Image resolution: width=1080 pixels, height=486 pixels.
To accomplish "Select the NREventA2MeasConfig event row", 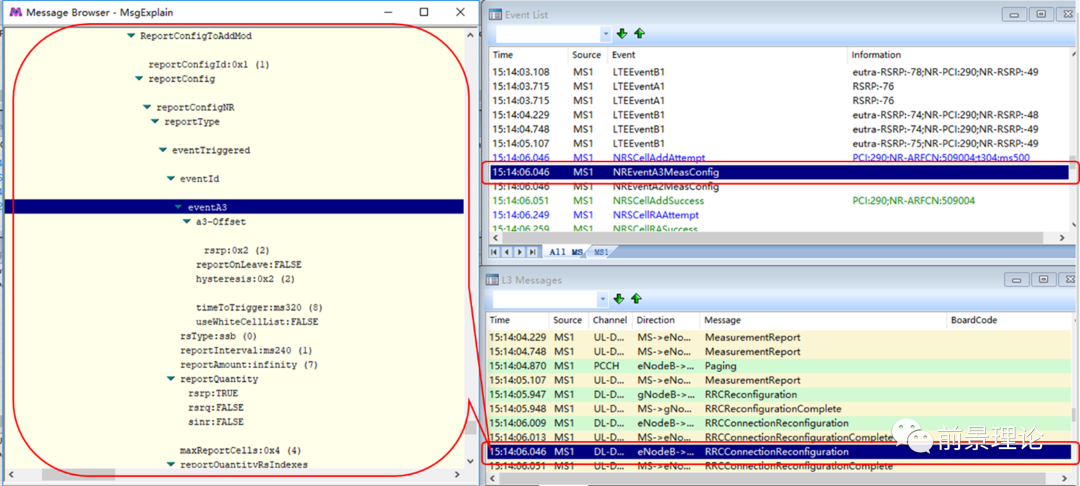I will coord(778,187).
